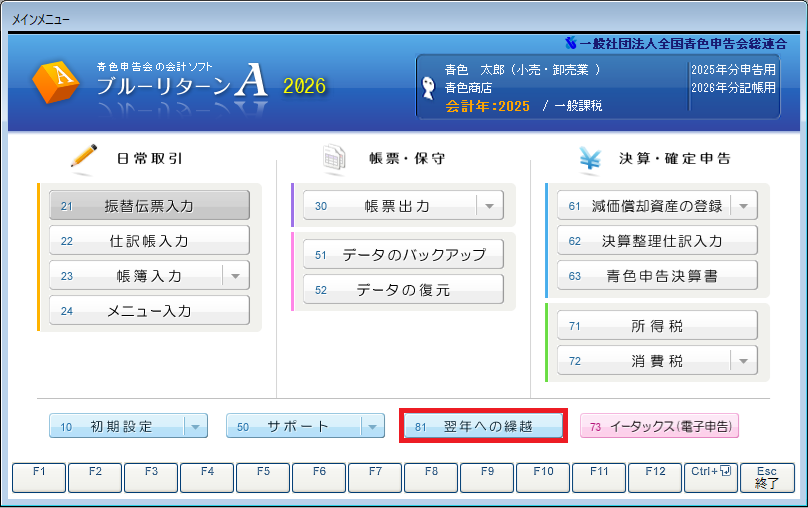Click データの復元 restore button
Viewport: 808px width, 508px height.
coord(403,290)
